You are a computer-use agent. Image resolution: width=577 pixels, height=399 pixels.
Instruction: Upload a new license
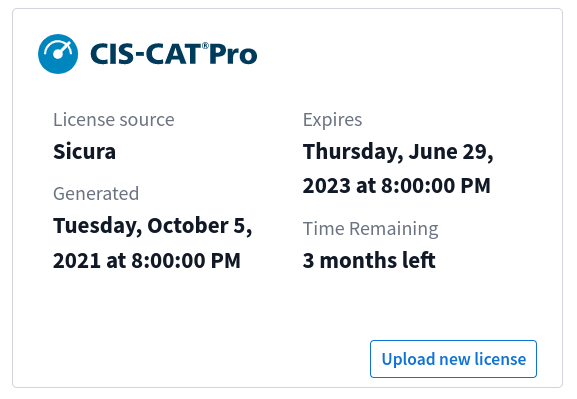click(453, 359)
